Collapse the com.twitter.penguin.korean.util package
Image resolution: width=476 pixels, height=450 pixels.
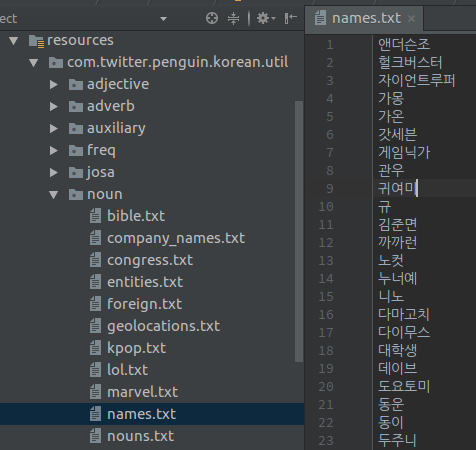tap(34, 63)
